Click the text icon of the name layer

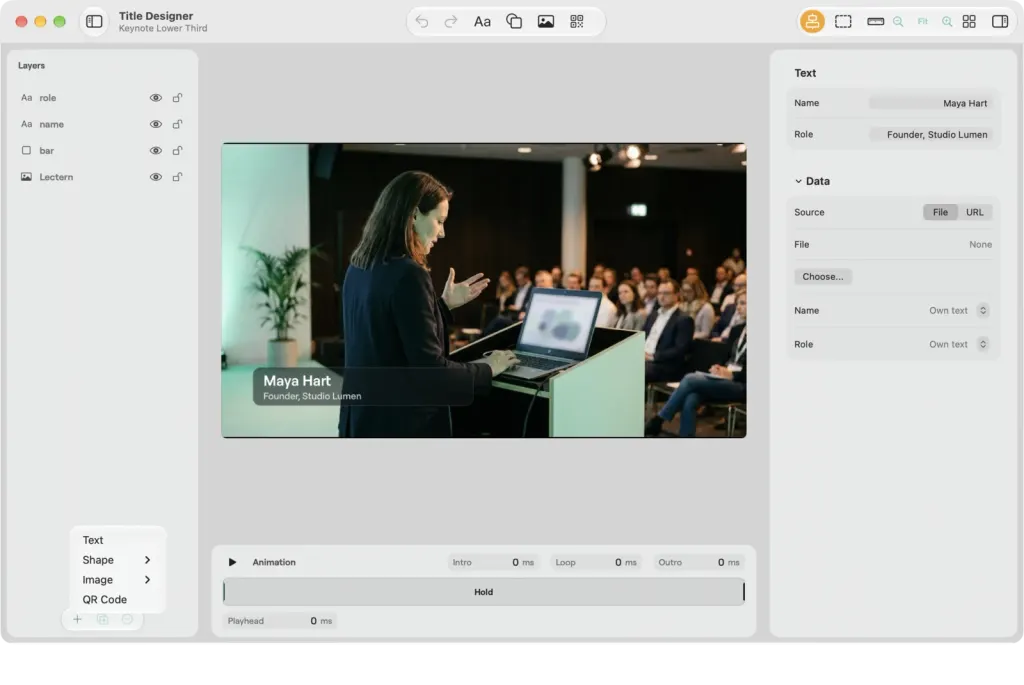(26, 124)
